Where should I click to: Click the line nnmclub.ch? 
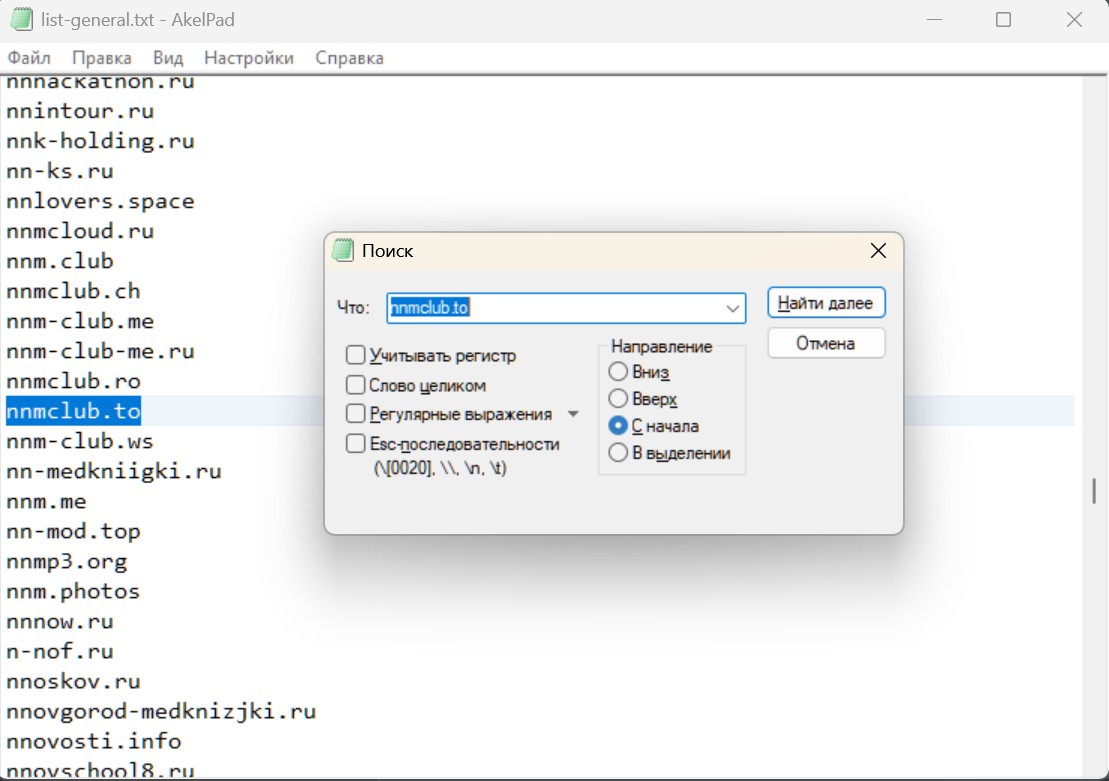click(74, 291)
